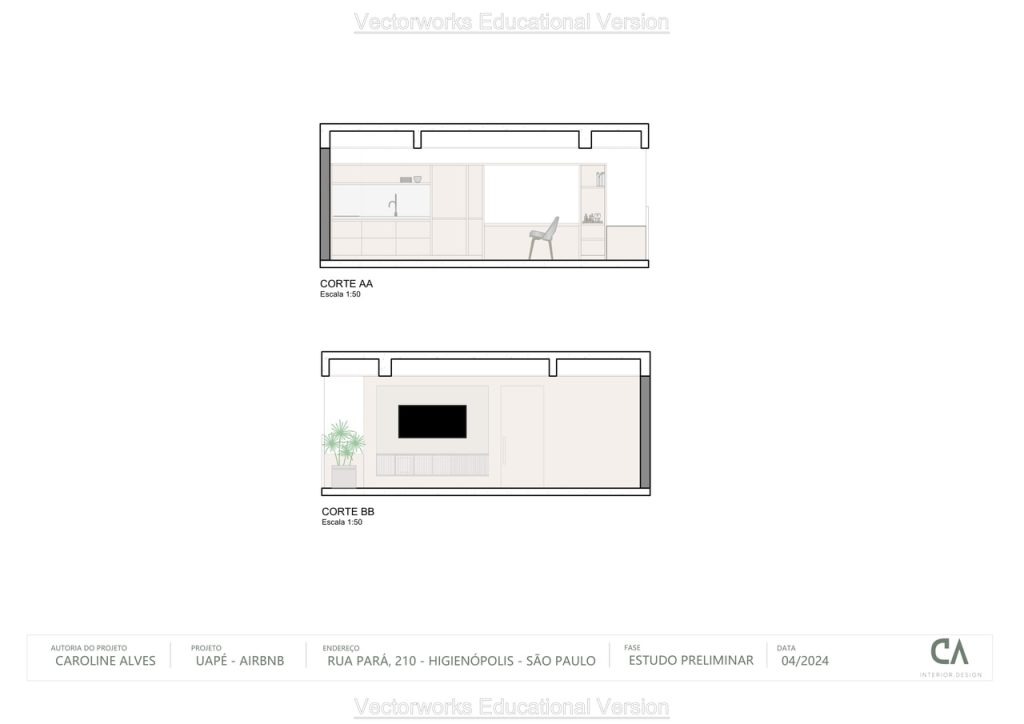
Task: Click the kitchen faucet in Corte AA
Action: (394, 205)
